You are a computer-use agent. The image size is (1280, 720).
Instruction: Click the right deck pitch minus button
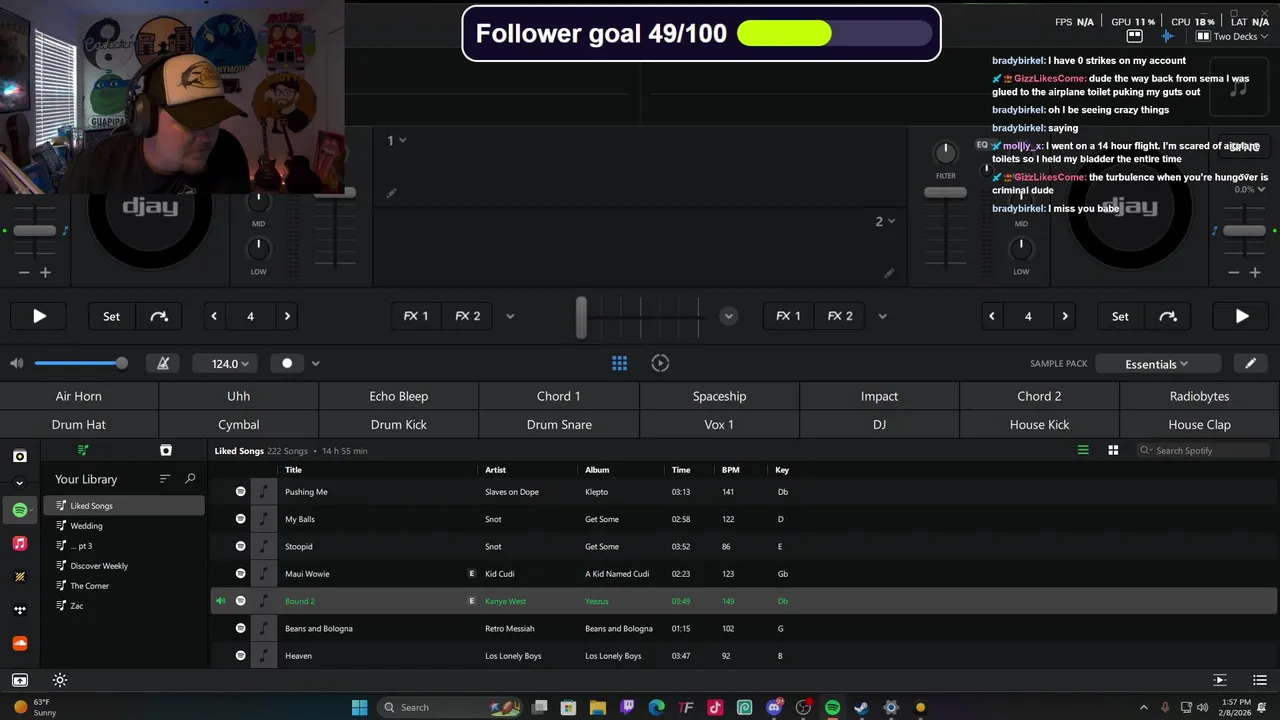[x=1233, y=272]
